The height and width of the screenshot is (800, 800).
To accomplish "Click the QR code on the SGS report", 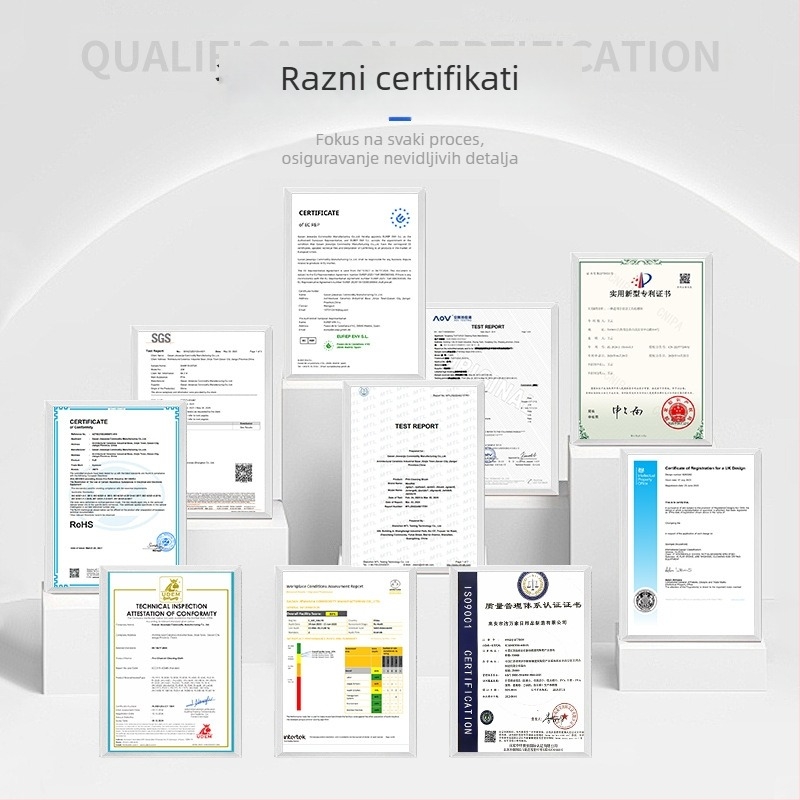I will pyautogui.click(x=243, y=472).
